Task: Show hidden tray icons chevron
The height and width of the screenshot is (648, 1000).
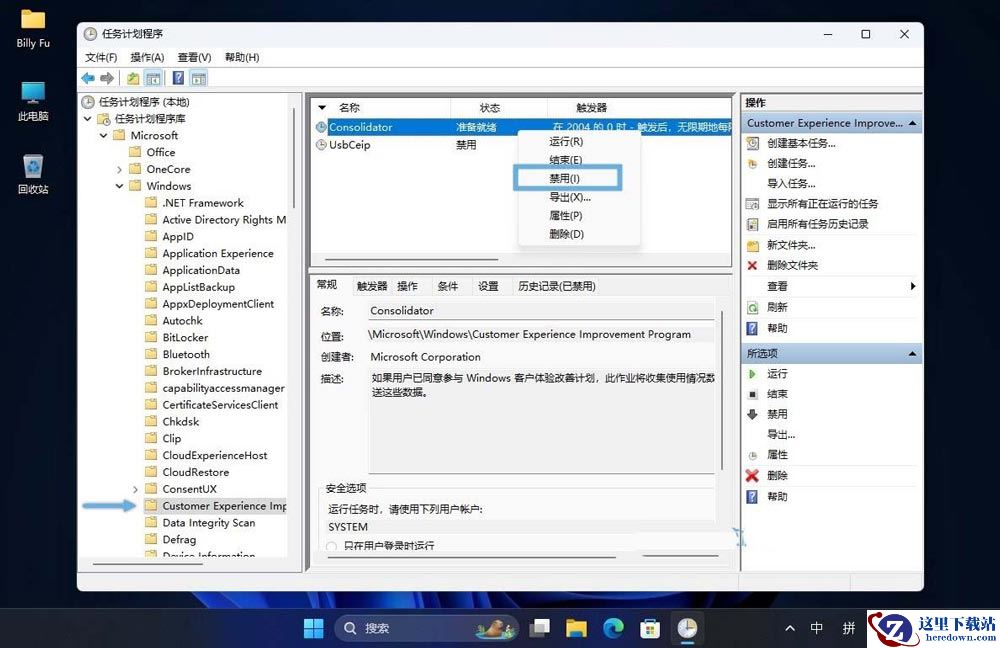Action: pos(790,628)
